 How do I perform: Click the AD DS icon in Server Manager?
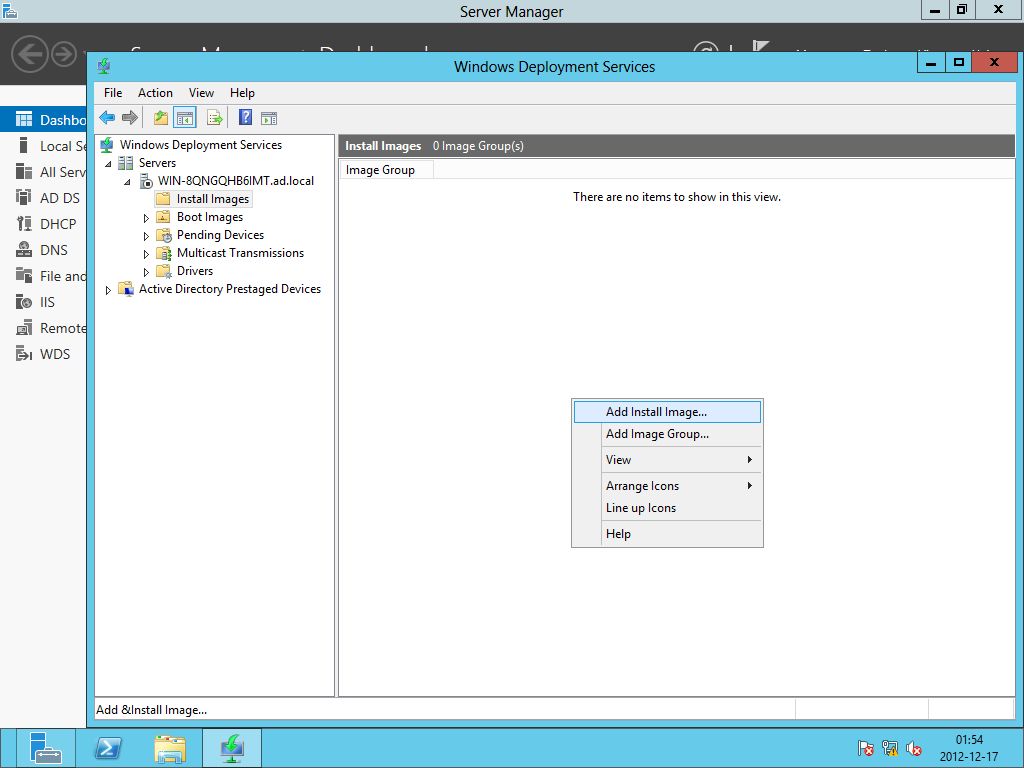24,197
